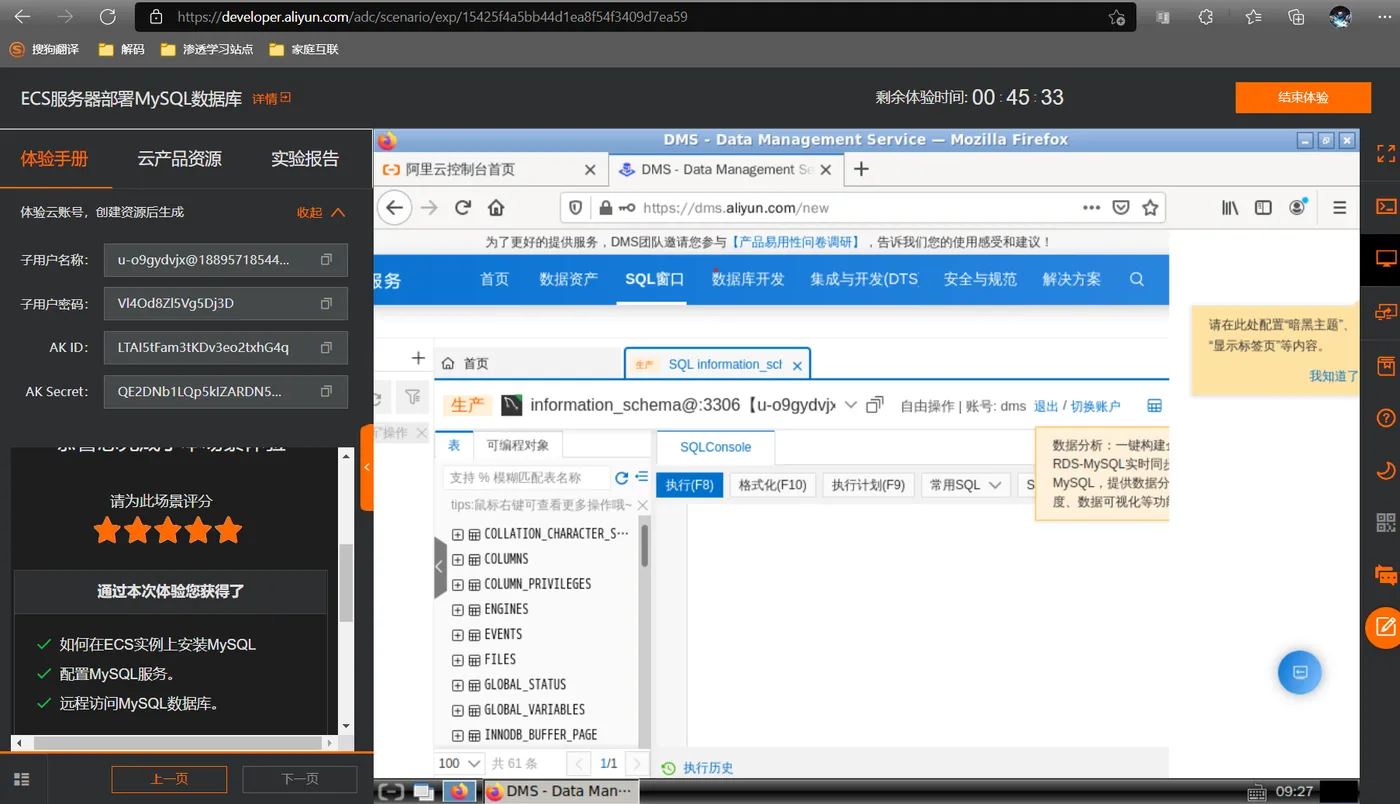The image size is (1400, 804).
Task: Click the 切换账户 switch account link
Action: (1095, 406)
